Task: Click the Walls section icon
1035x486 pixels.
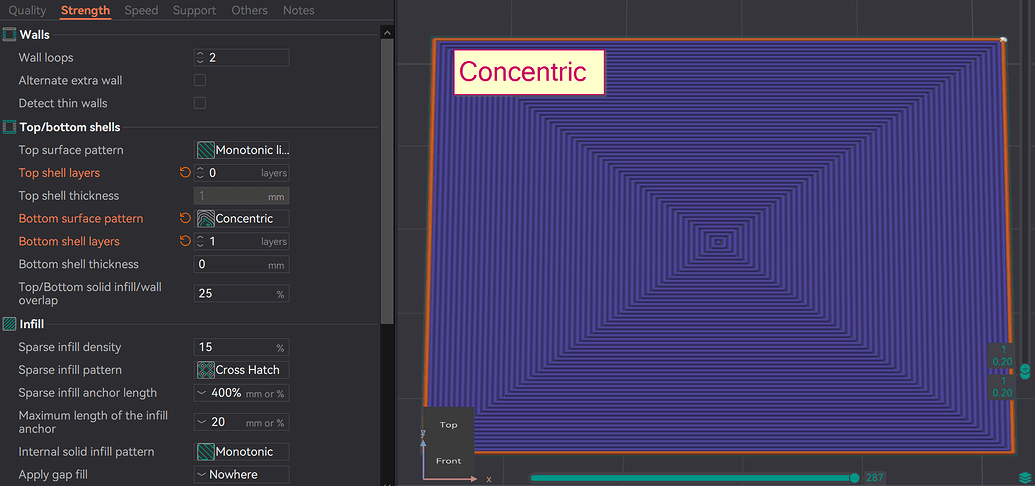Action: (x=9, y=34)
